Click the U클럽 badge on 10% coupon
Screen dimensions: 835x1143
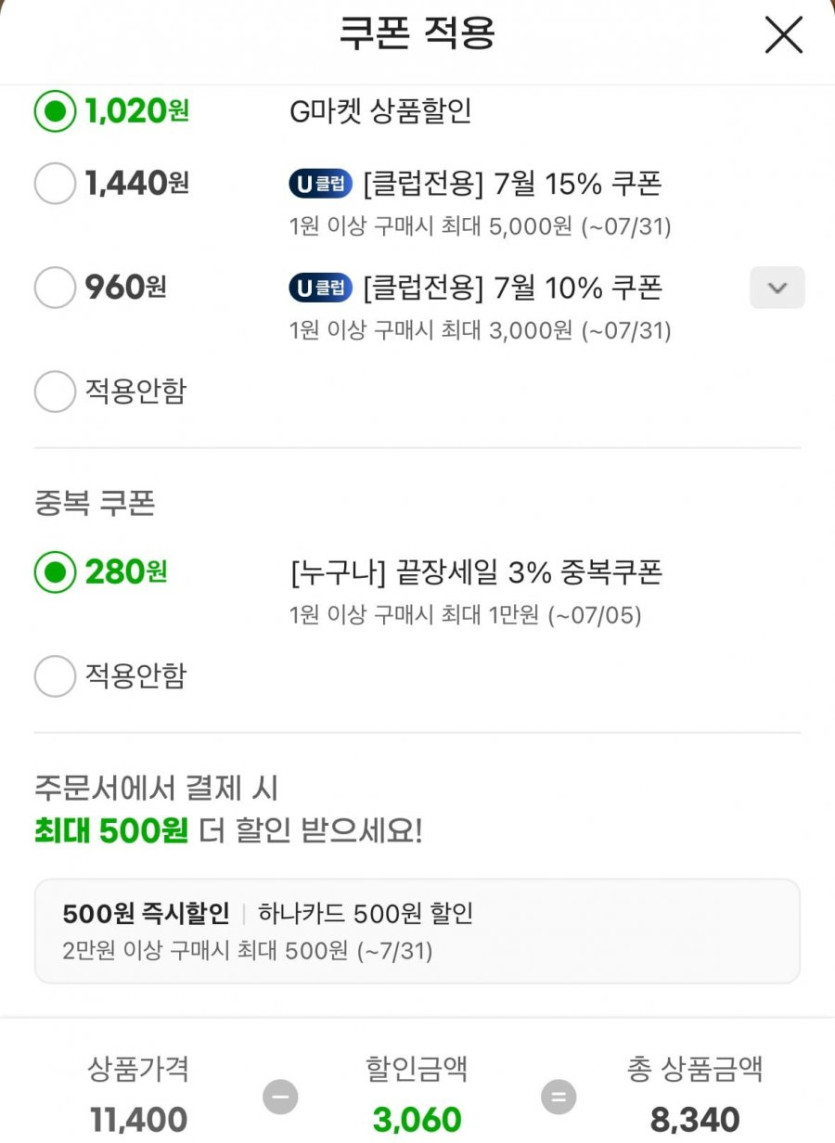321,289
